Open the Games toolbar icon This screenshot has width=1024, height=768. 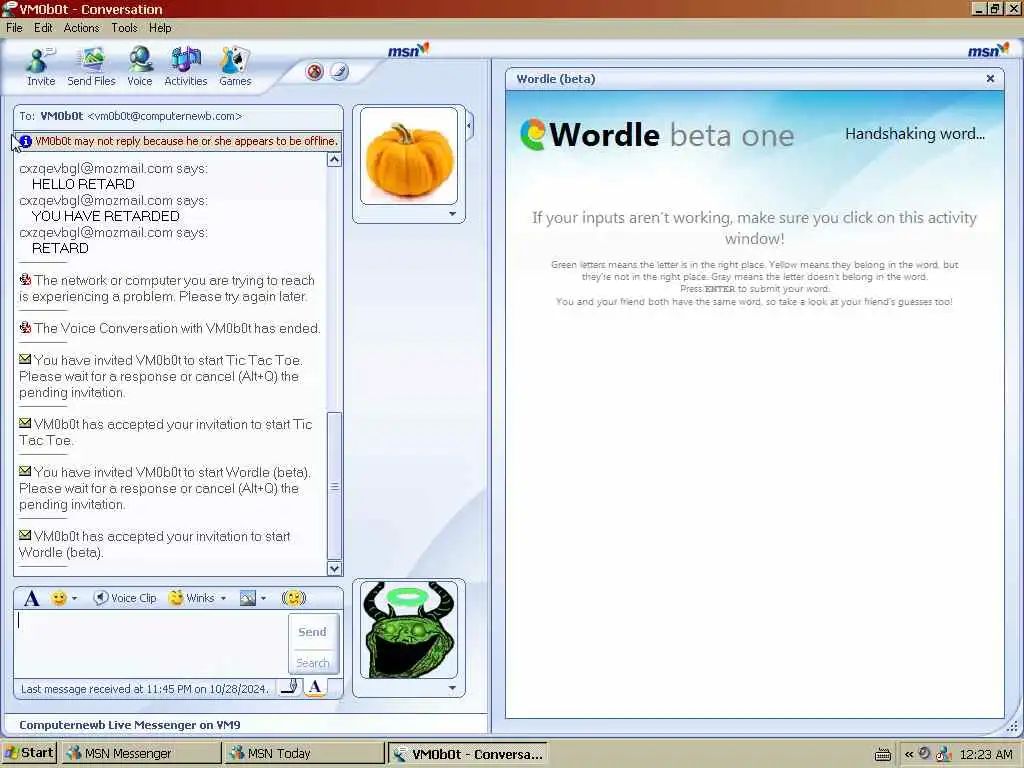pos(235,67)
